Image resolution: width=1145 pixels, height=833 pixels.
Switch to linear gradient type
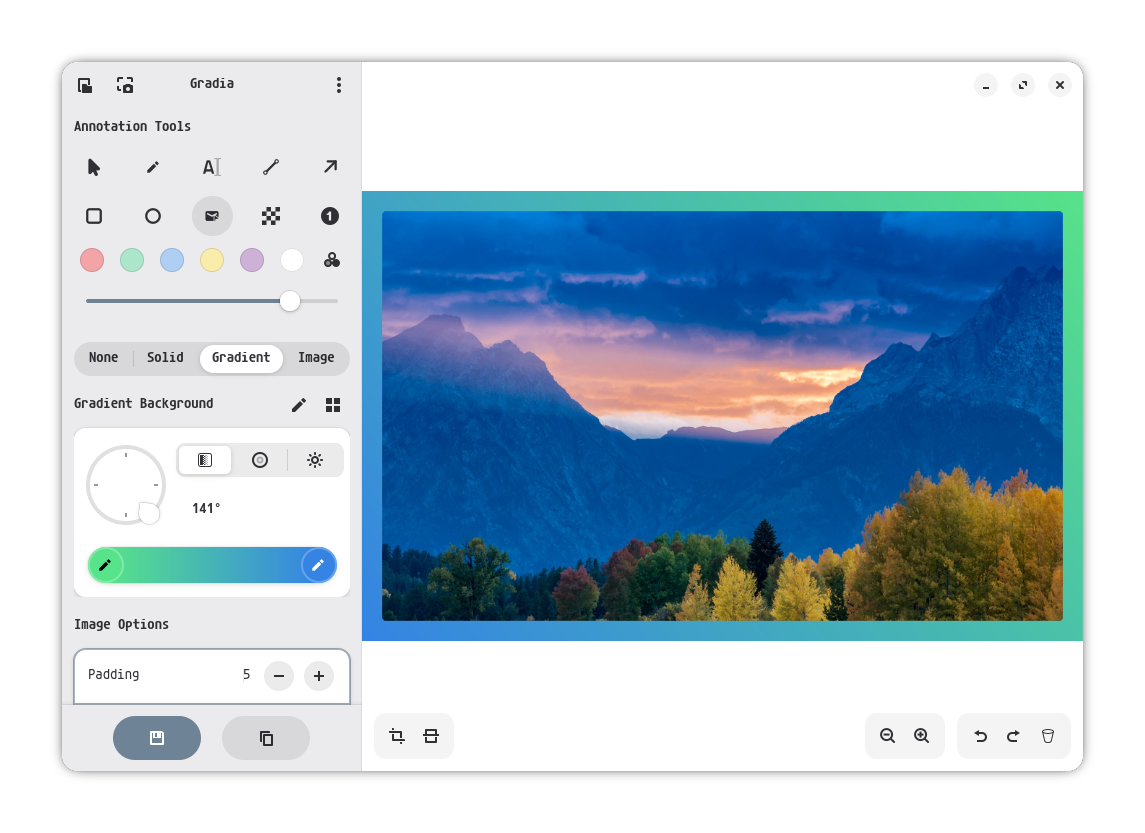pos(205,460)
